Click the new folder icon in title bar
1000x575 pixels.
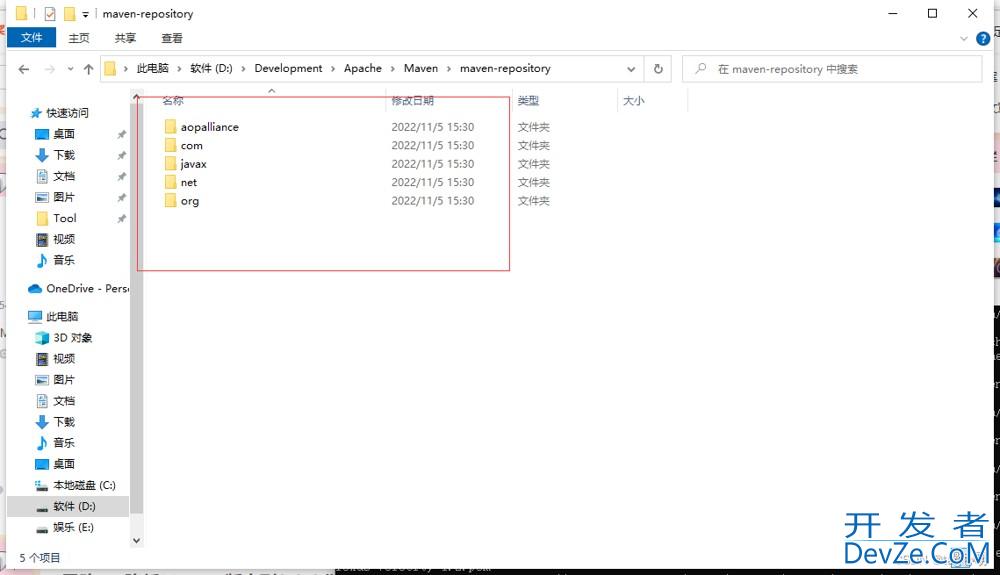click(70, 13)
